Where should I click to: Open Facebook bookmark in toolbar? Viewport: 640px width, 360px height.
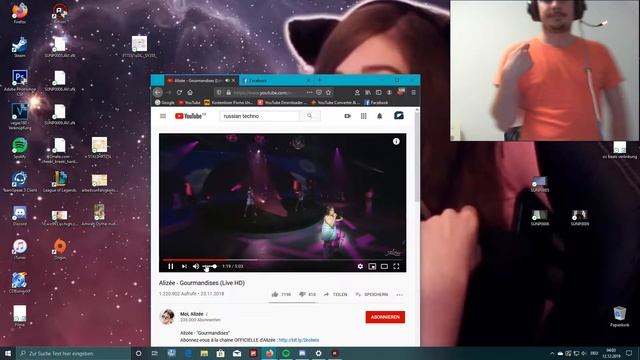[376, 102]
